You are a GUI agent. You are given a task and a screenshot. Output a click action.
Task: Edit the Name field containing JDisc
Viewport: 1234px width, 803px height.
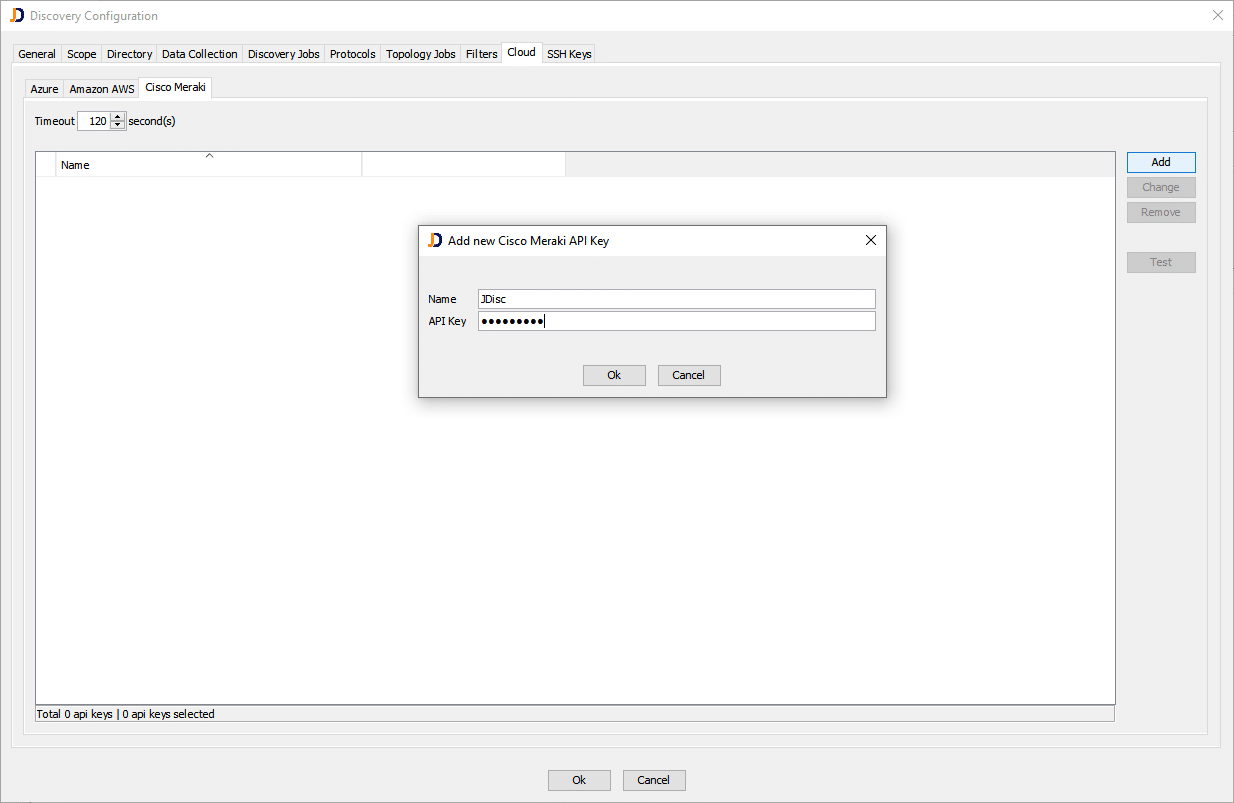[676, 298]
